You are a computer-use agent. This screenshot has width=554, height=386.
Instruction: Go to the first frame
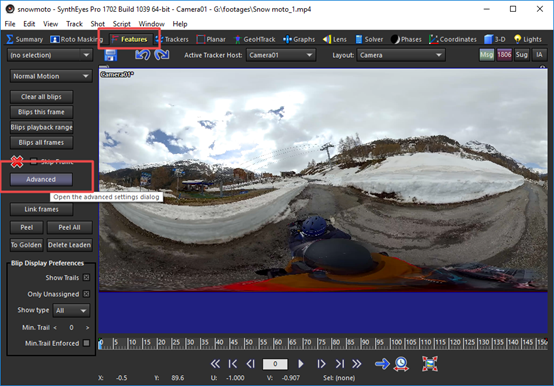click(x=232, y=364)
